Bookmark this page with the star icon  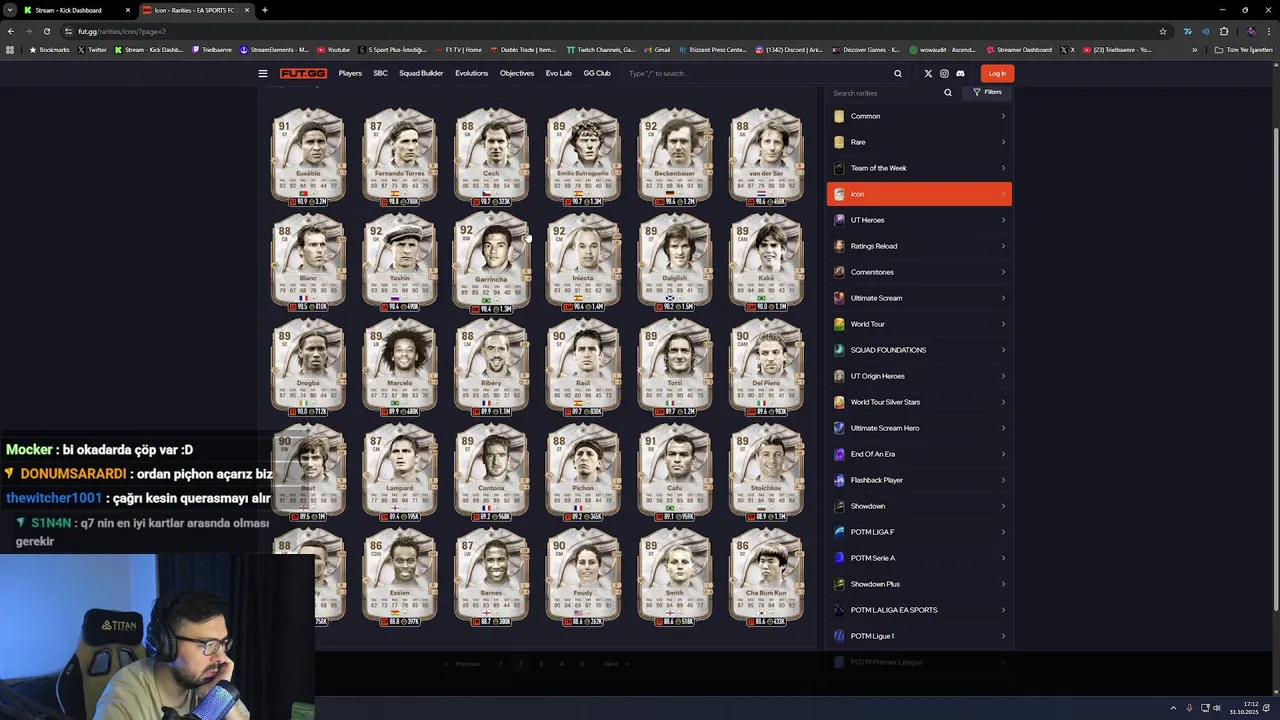click(1162, 31)
